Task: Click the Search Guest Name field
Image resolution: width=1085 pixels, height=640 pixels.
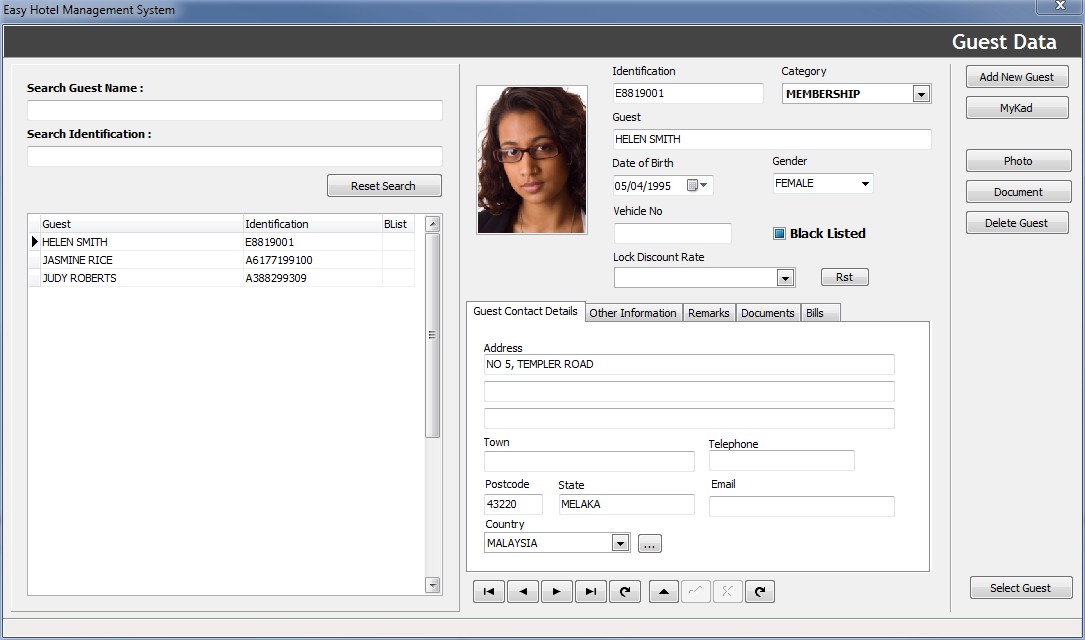Action: click(234, 111)
